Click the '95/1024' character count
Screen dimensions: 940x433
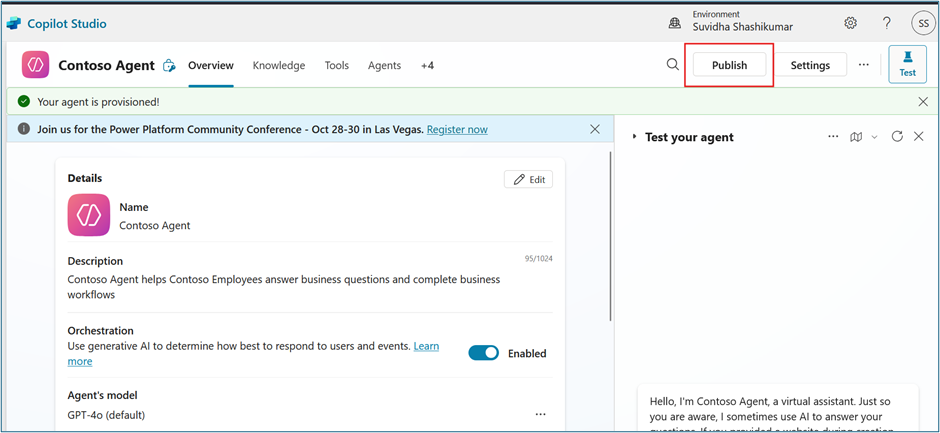tap(538, 259)
